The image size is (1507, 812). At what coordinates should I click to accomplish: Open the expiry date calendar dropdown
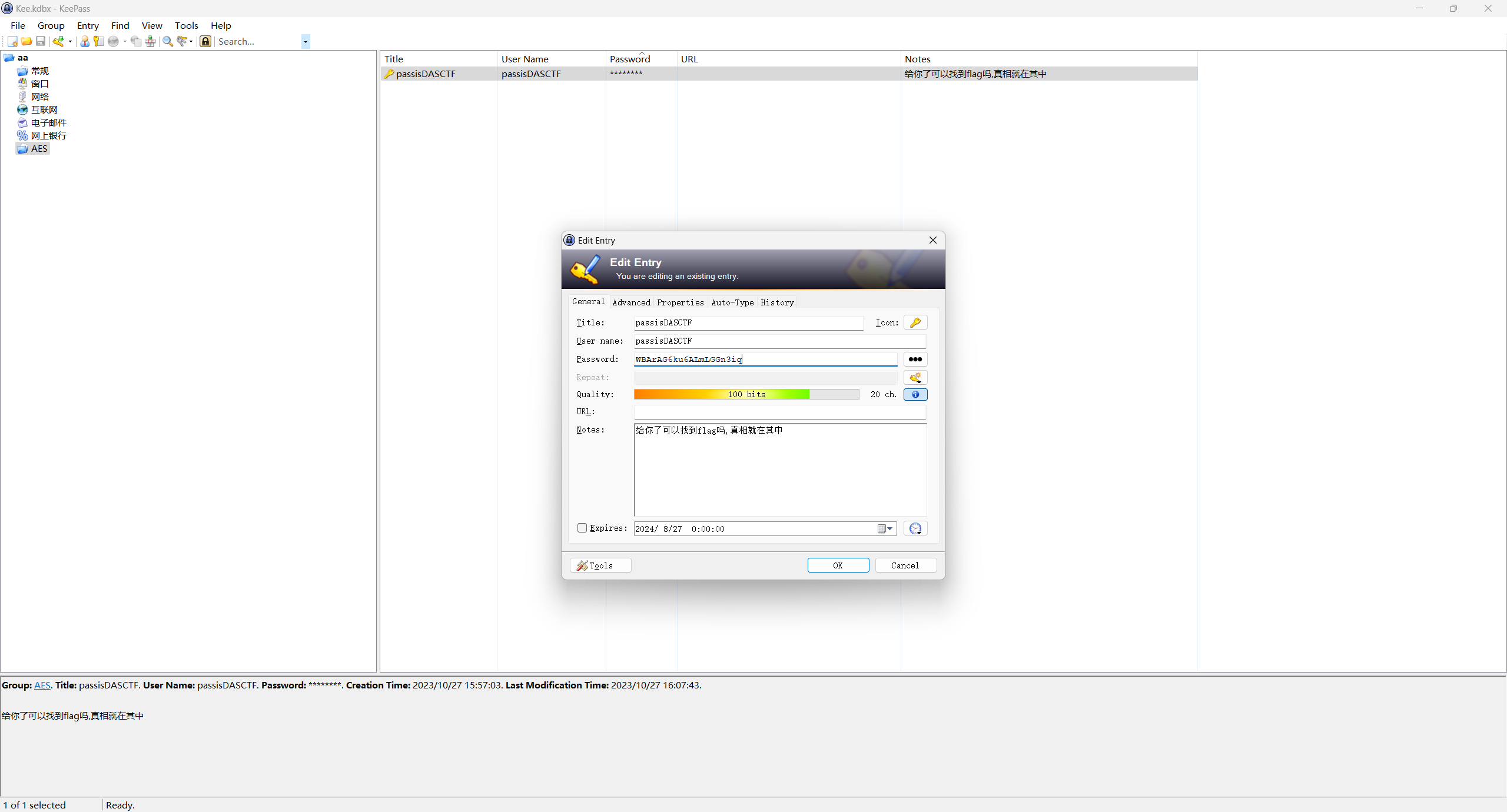coord(885,528)
